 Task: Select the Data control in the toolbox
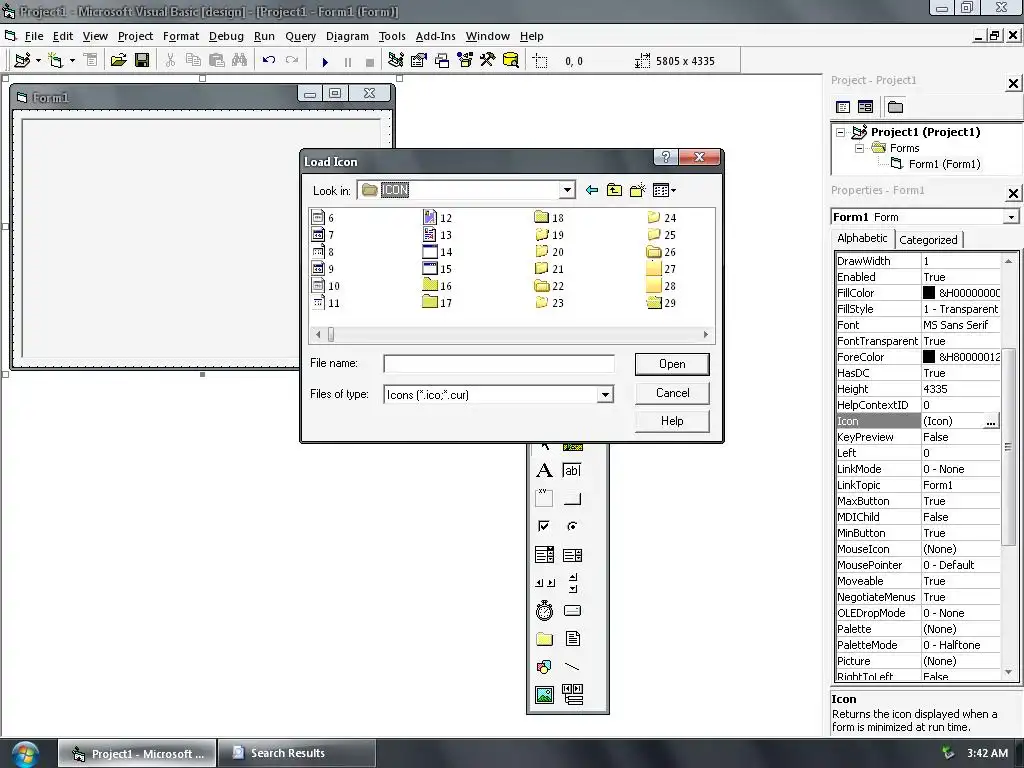pyautogui.click(x=572, y=695)
